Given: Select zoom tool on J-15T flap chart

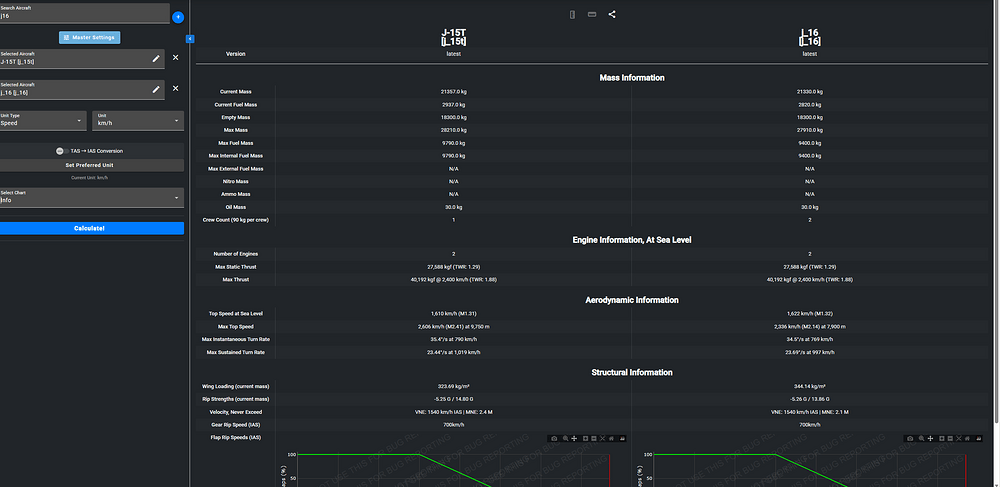Looking at the screenshot, I should point(566,439).
